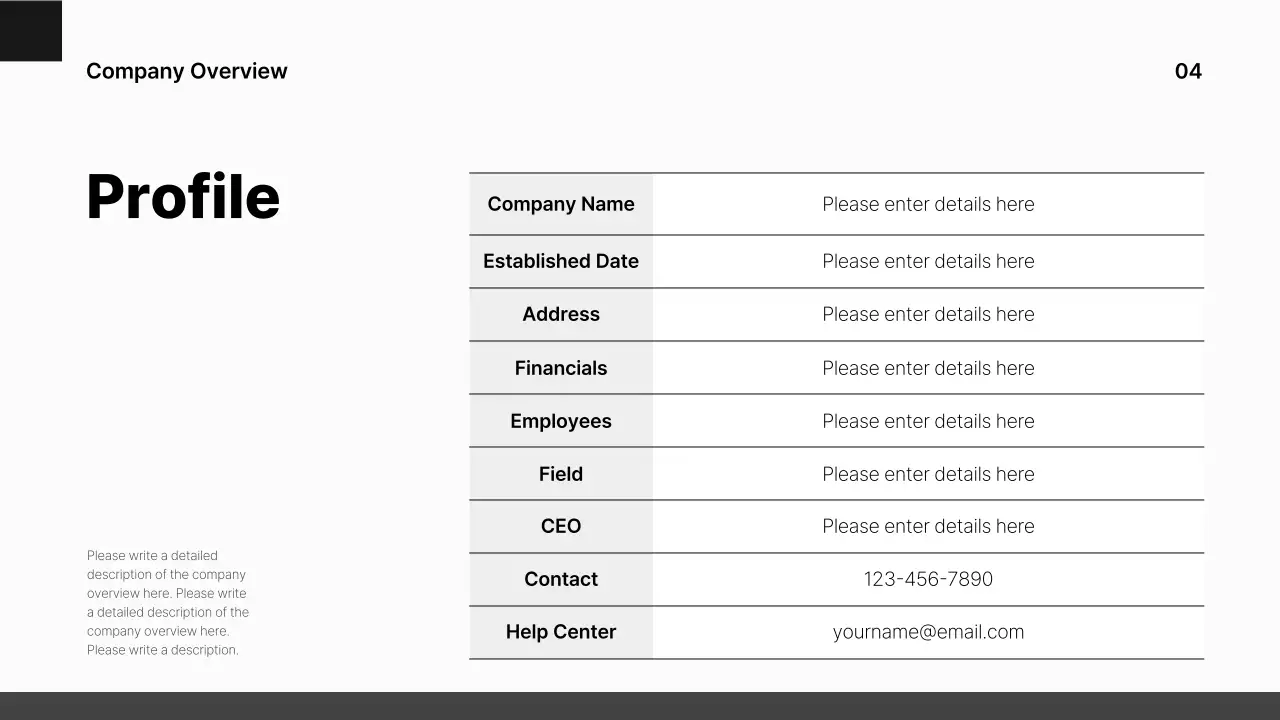Image resolution: width=1280 pixels, height=720 pixels.
Task: Click the large Profile title
Action: [183, 197]
